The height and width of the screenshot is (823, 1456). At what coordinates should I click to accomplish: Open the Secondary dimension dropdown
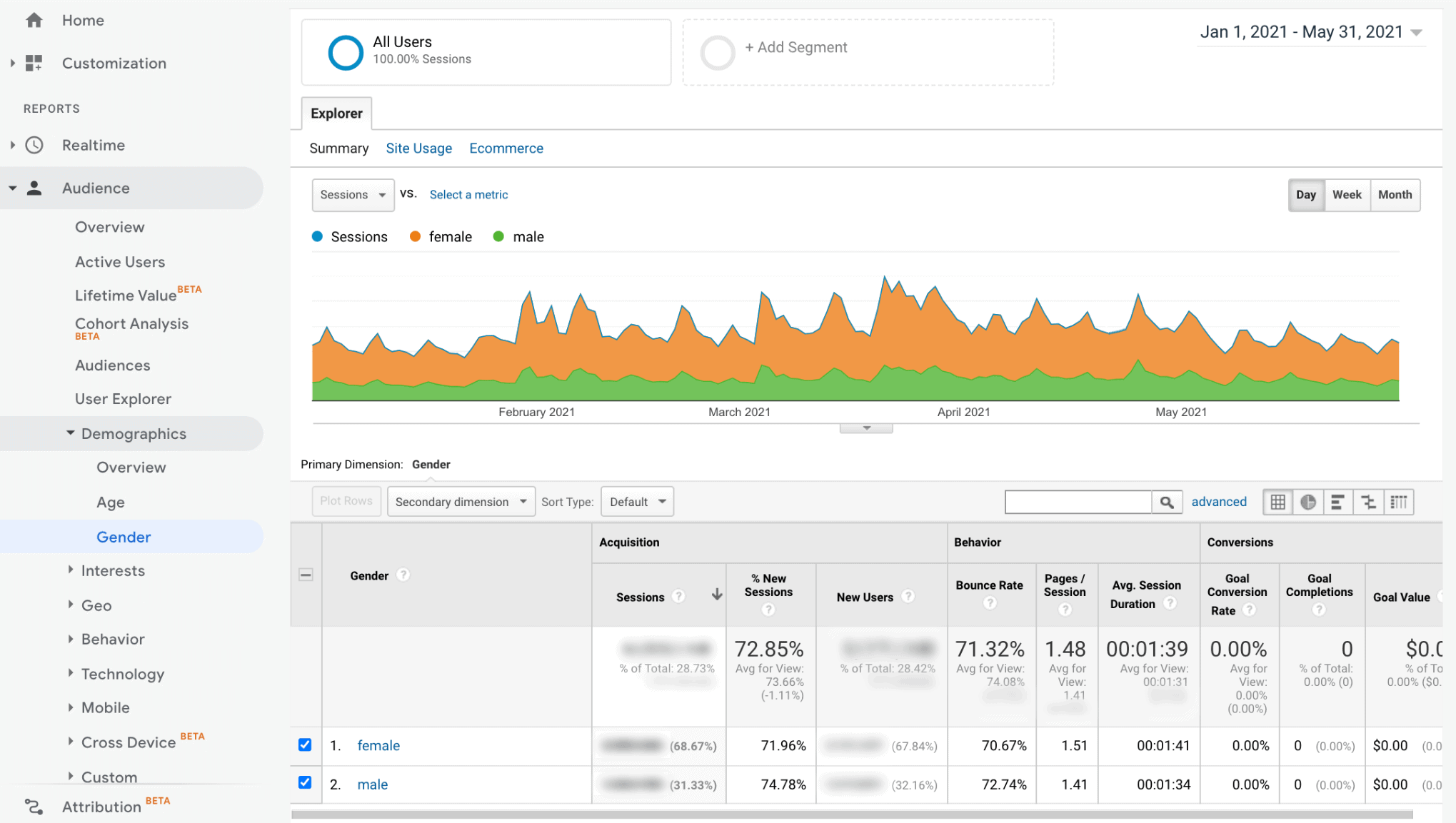[461, 502]
